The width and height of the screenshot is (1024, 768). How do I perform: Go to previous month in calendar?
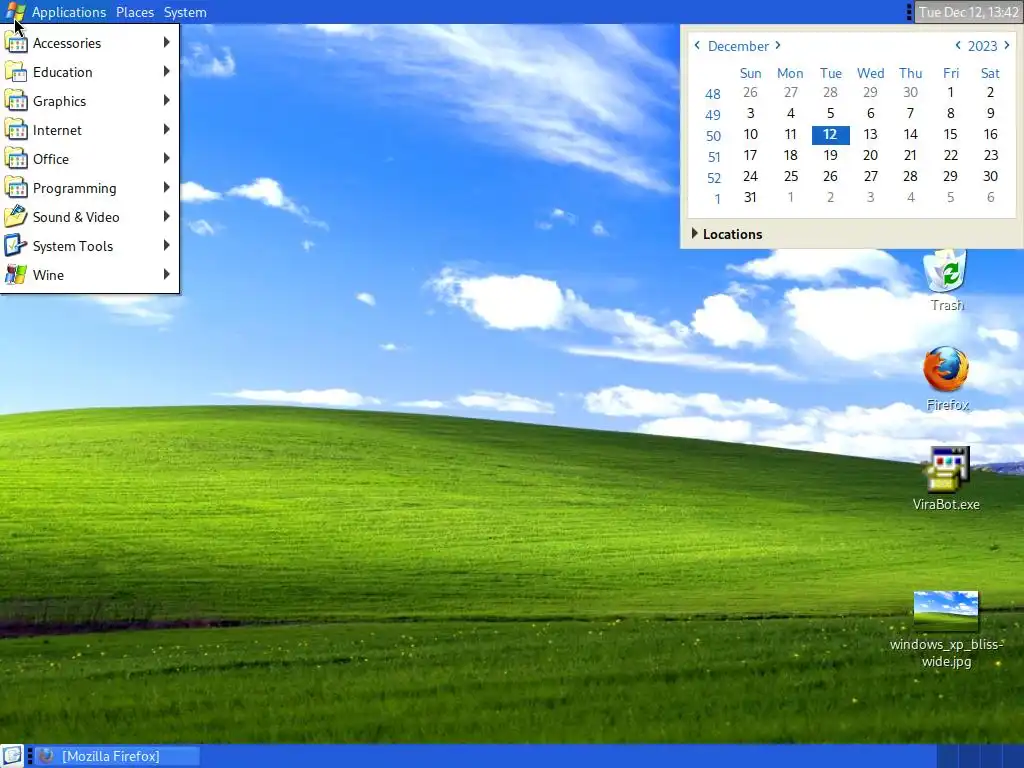(697, 45)
